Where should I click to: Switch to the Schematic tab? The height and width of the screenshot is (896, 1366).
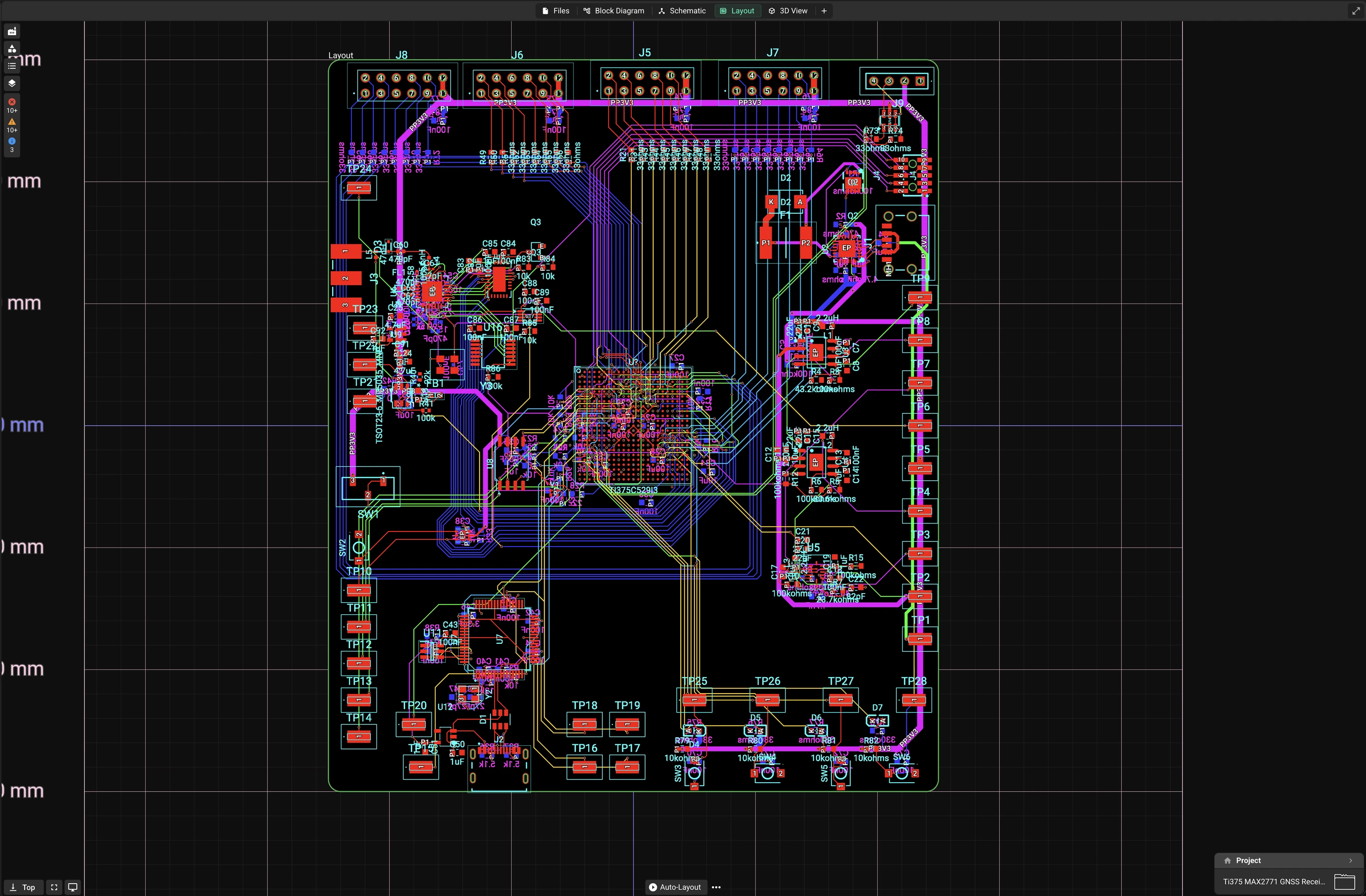click(682, 11)
